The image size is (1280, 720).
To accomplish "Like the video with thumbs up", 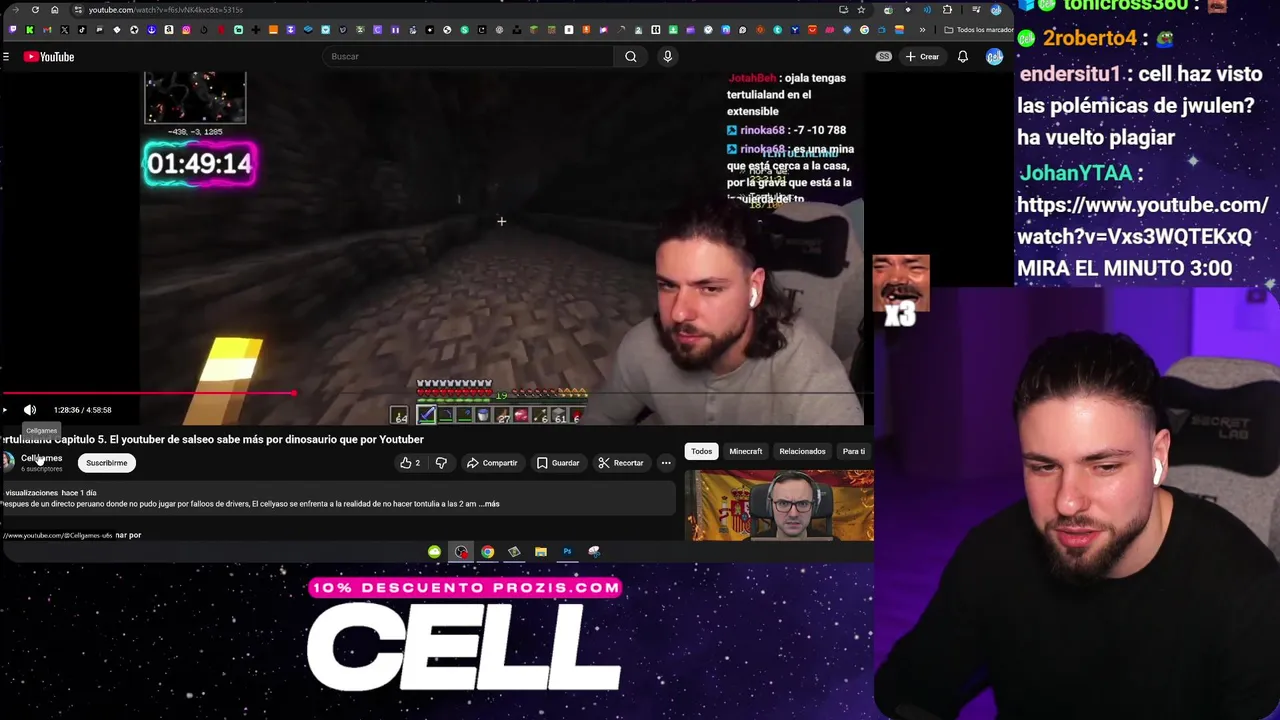I will [x=409, y=463].
